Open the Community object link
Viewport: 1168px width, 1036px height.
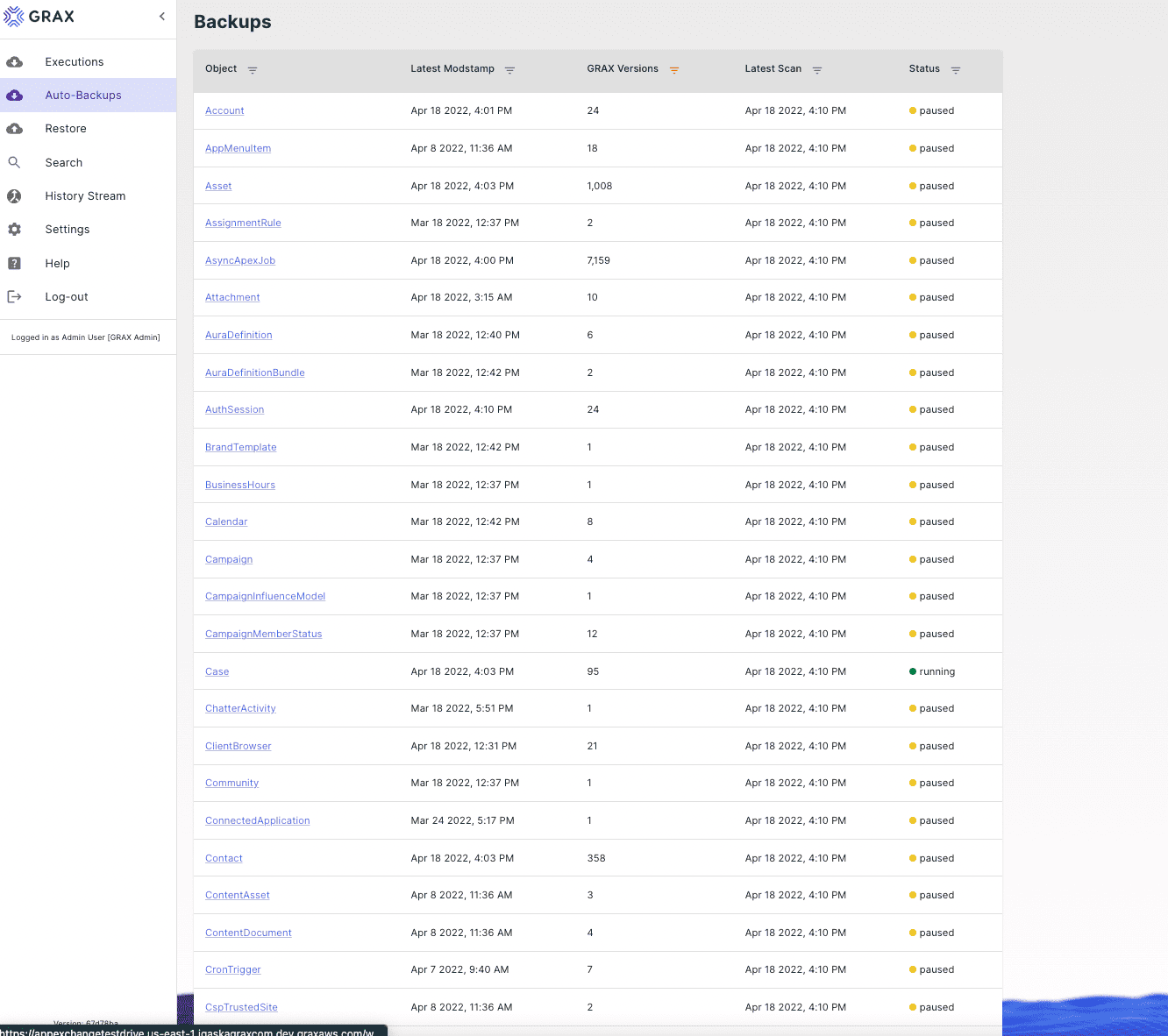231,784
